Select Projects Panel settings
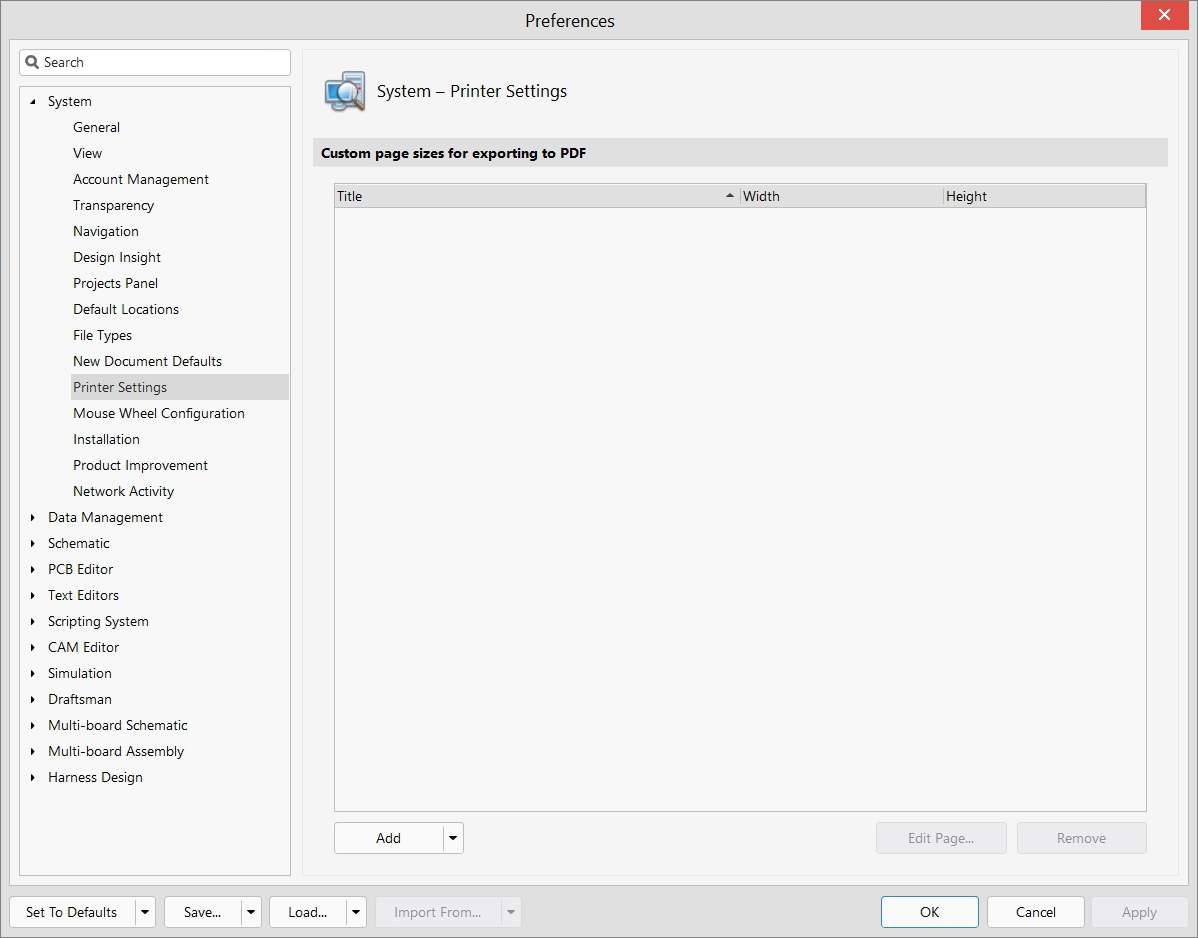This screenshot has height=938, width=1198. [x=115, y=283]
